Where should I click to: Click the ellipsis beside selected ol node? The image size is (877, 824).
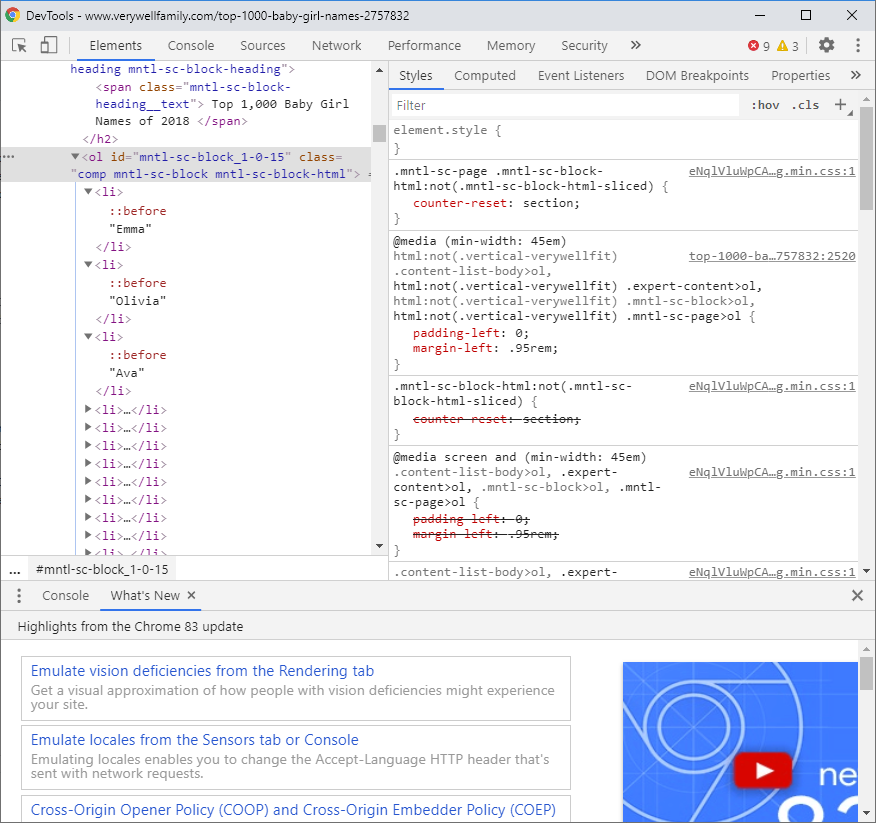pos(8,157)
